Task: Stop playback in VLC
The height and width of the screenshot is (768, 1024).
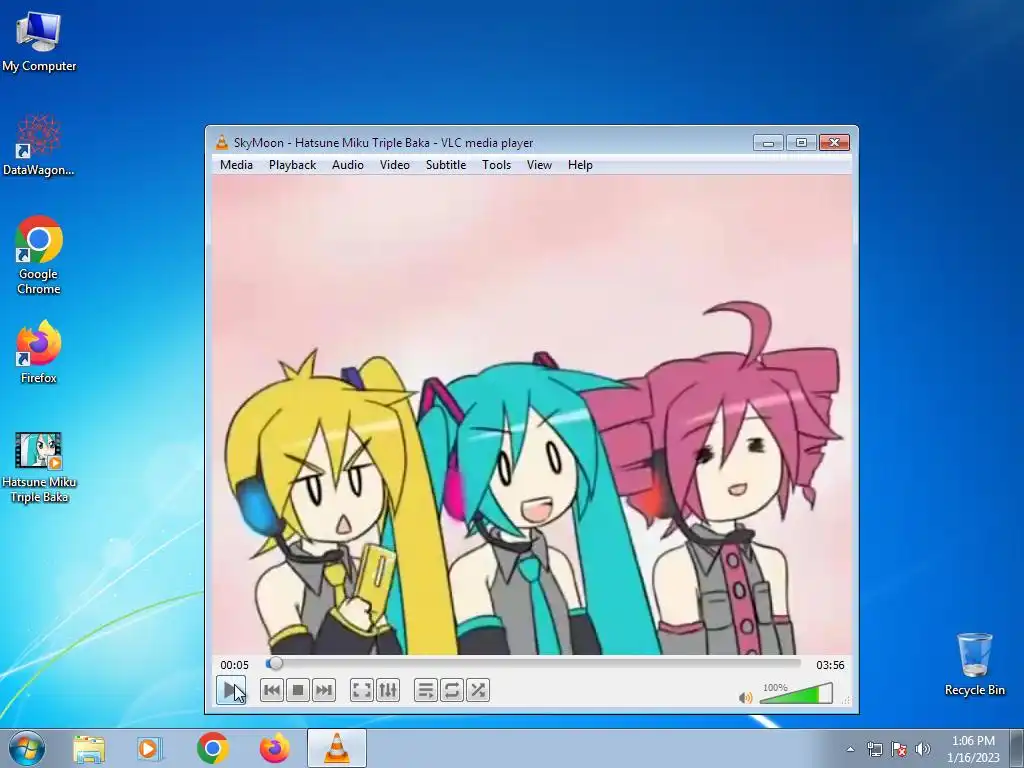Action: click(x=298, y=690)
